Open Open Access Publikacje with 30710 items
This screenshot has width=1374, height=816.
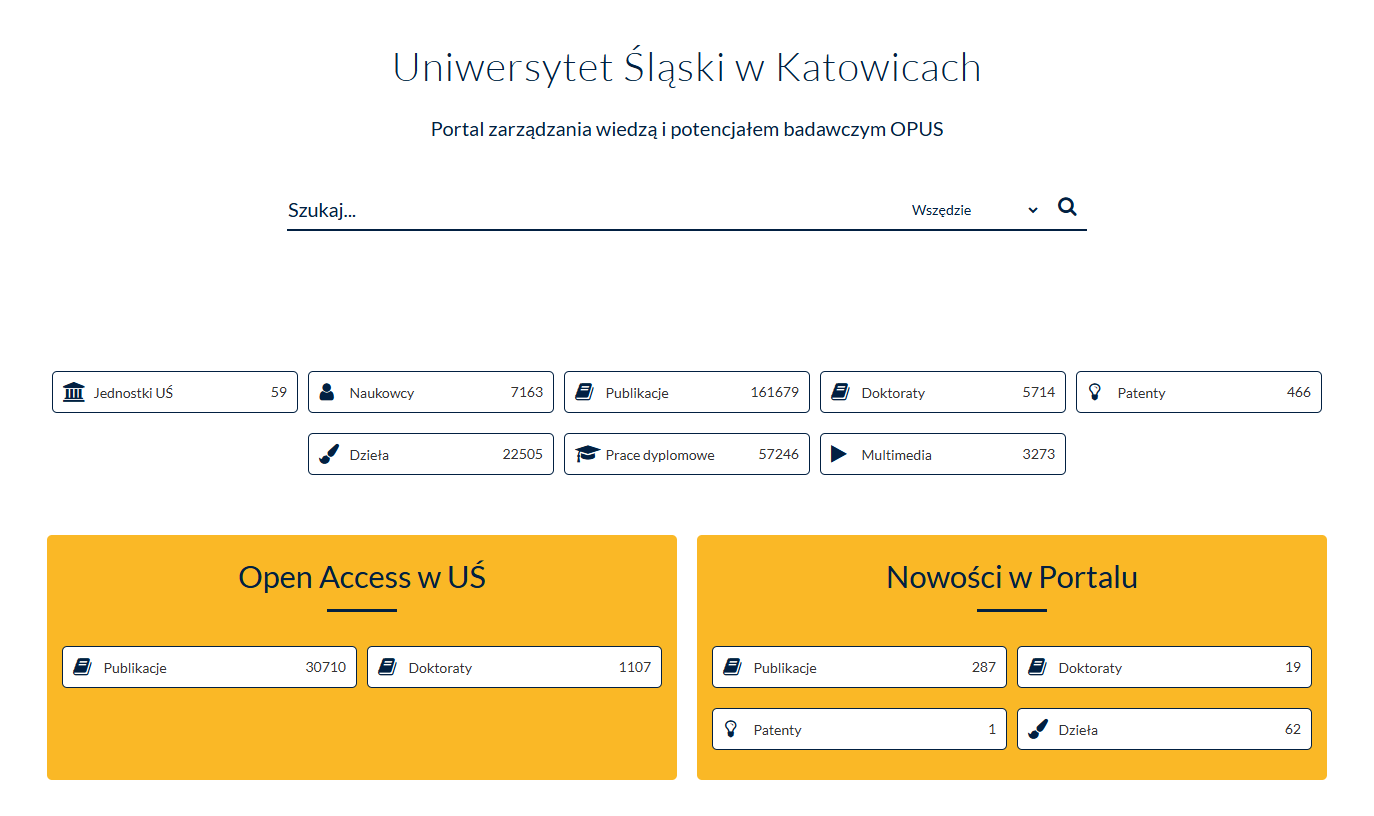click(x=209, y=667)
